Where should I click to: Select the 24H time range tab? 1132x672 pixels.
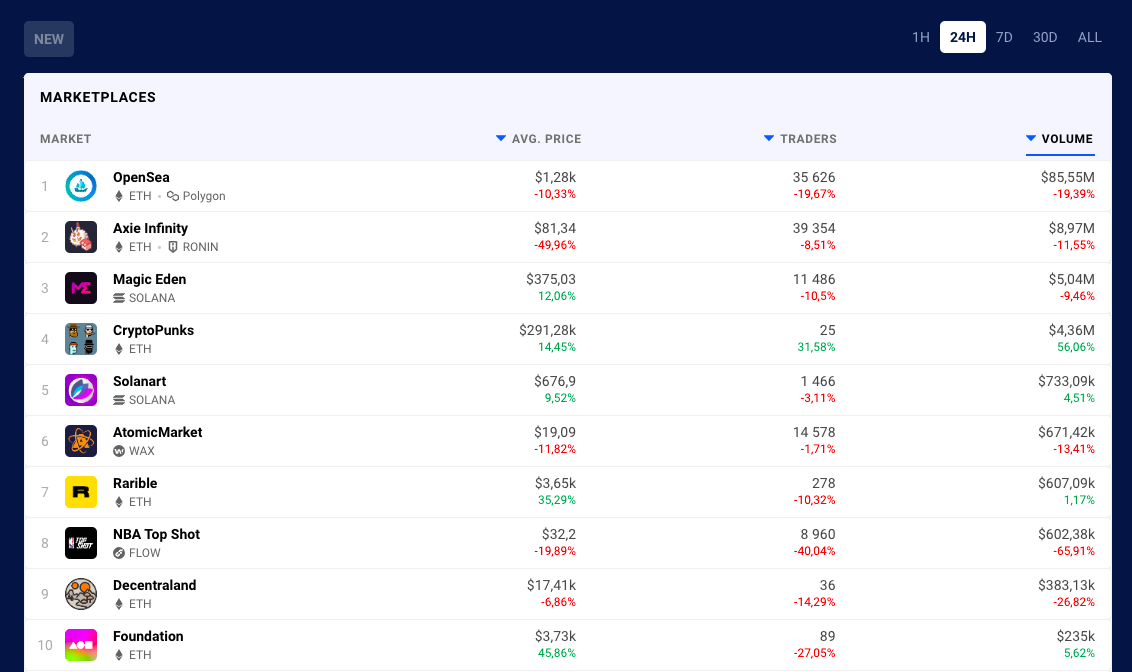point(962,38)
